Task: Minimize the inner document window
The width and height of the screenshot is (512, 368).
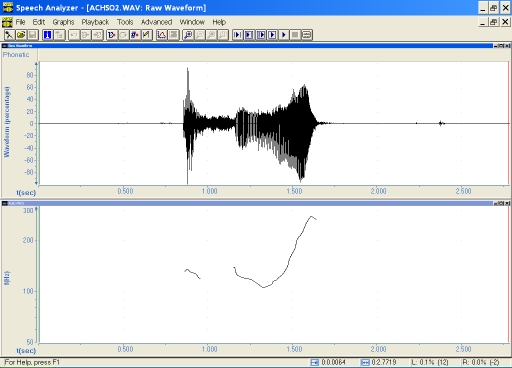Action: tap(483, 22)
